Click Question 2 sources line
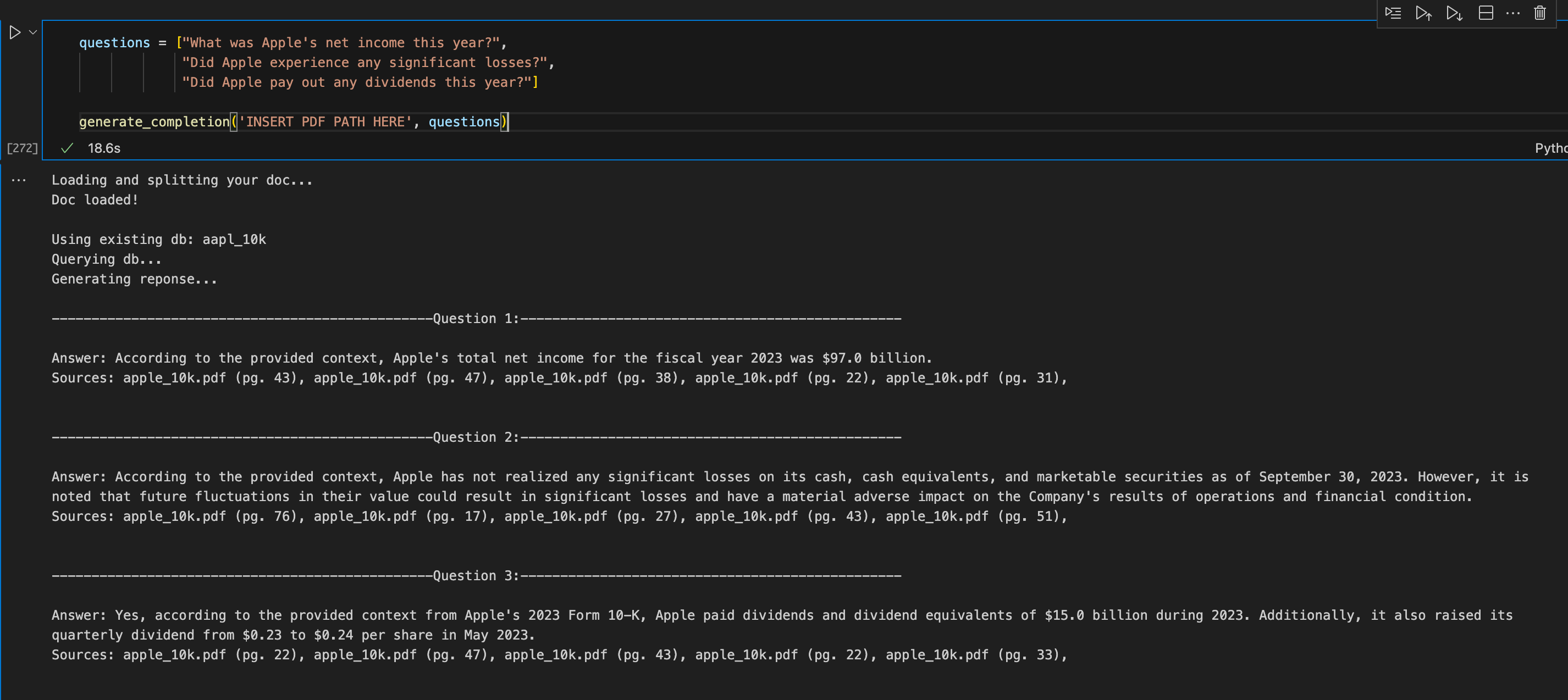Viewport: 1568px width, 700px height. point(558,516)
